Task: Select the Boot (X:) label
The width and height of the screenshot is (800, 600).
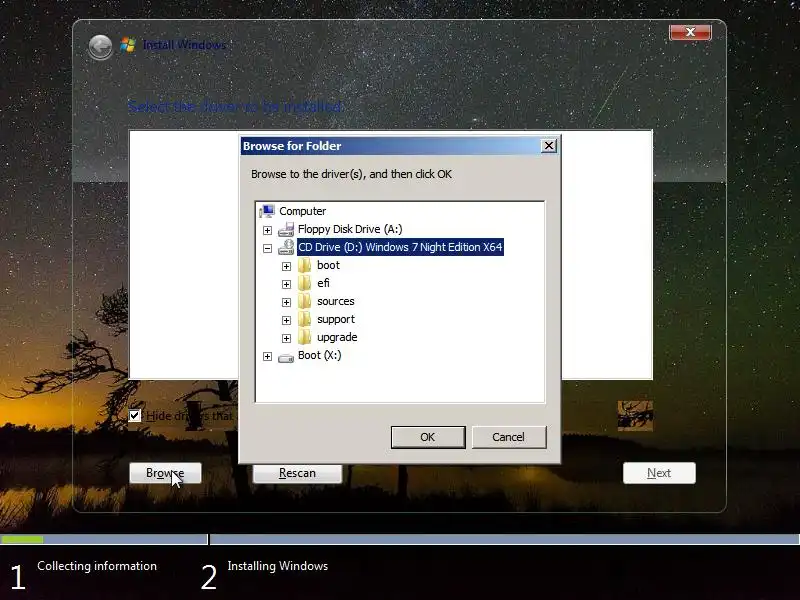Action: coord(319,355)
